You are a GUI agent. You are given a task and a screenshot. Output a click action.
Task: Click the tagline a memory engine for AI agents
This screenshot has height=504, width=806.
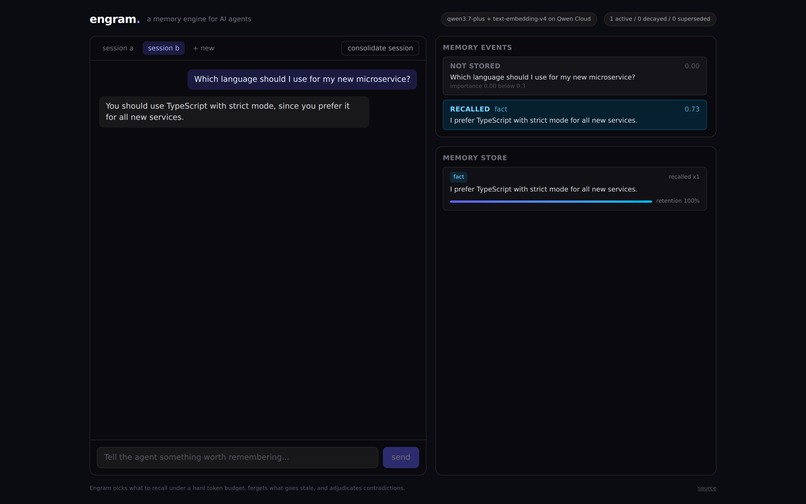tap(199, 19)
